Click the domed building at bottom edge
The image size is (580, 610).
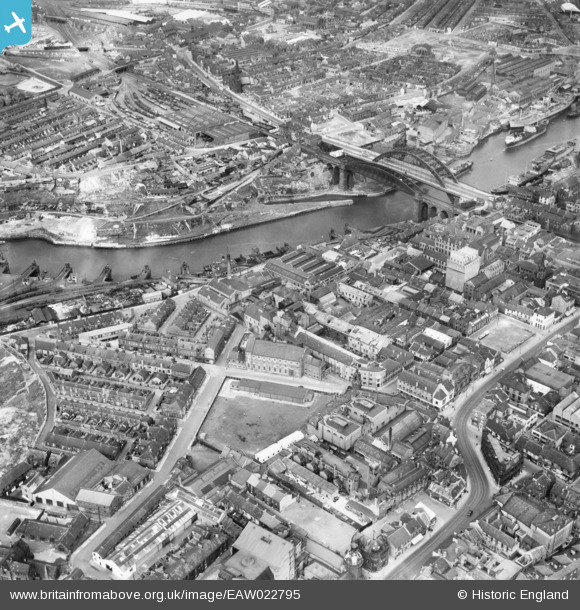tap(354, 560)
